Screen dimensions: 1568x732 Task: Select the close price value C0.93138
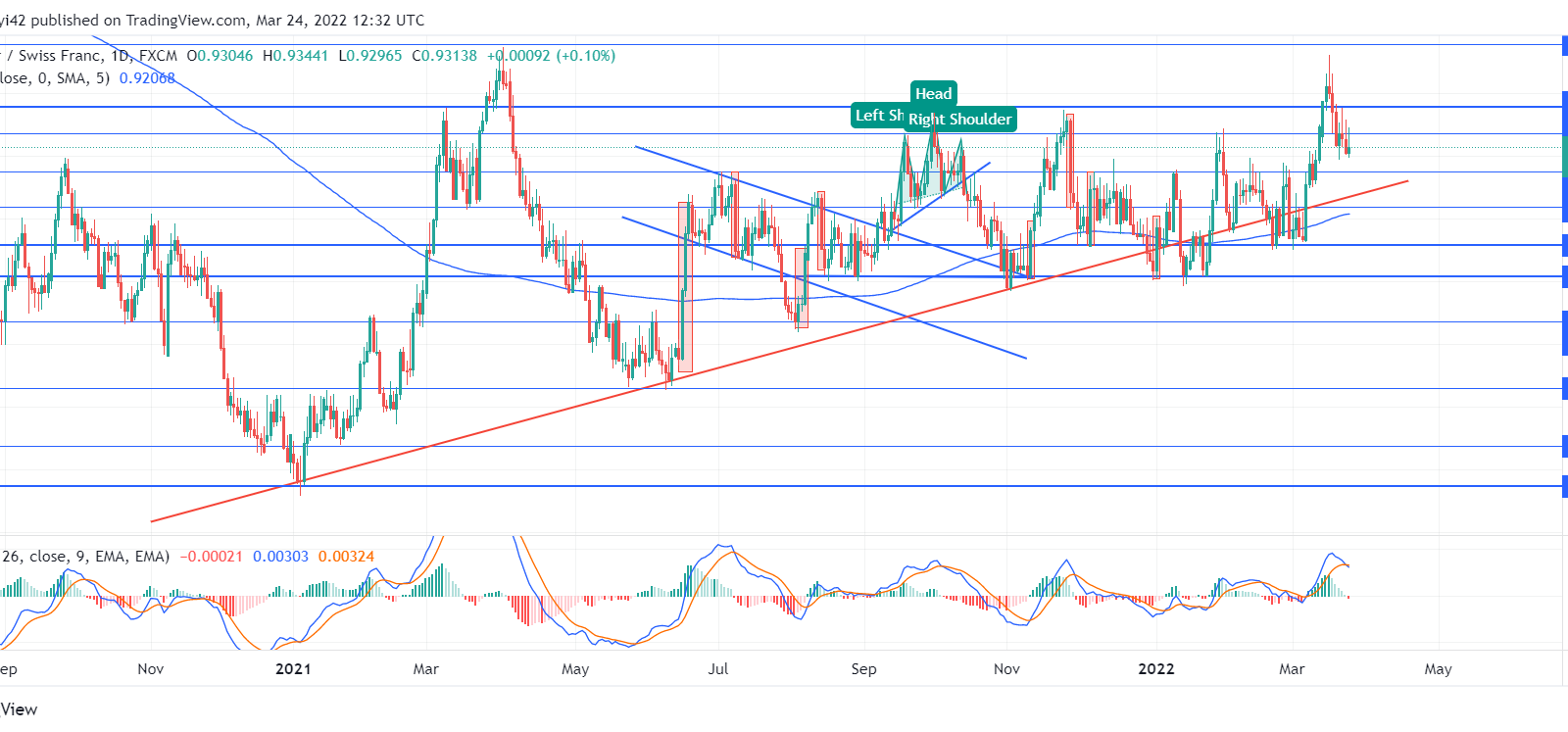pos(444,56)
